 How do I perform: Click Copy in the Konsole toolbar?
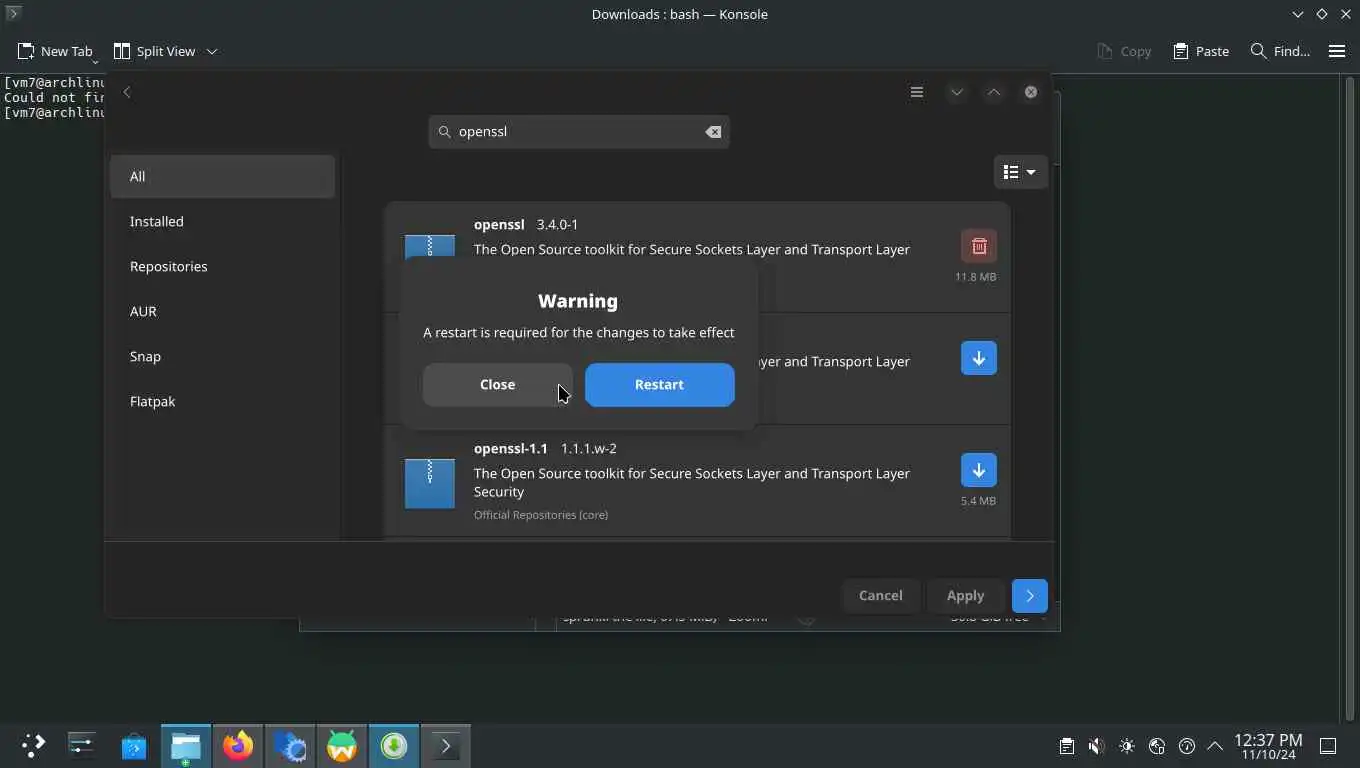coord(1124,51)
